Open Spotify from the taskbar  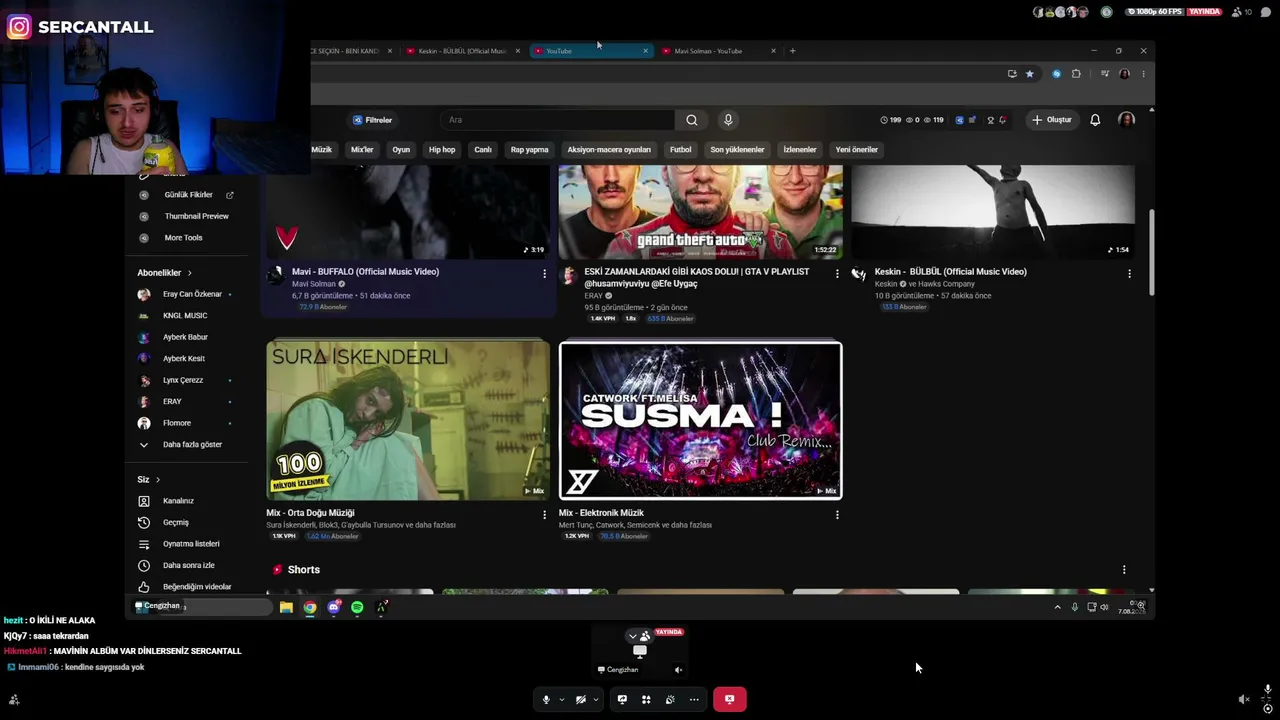pos(357,607)
